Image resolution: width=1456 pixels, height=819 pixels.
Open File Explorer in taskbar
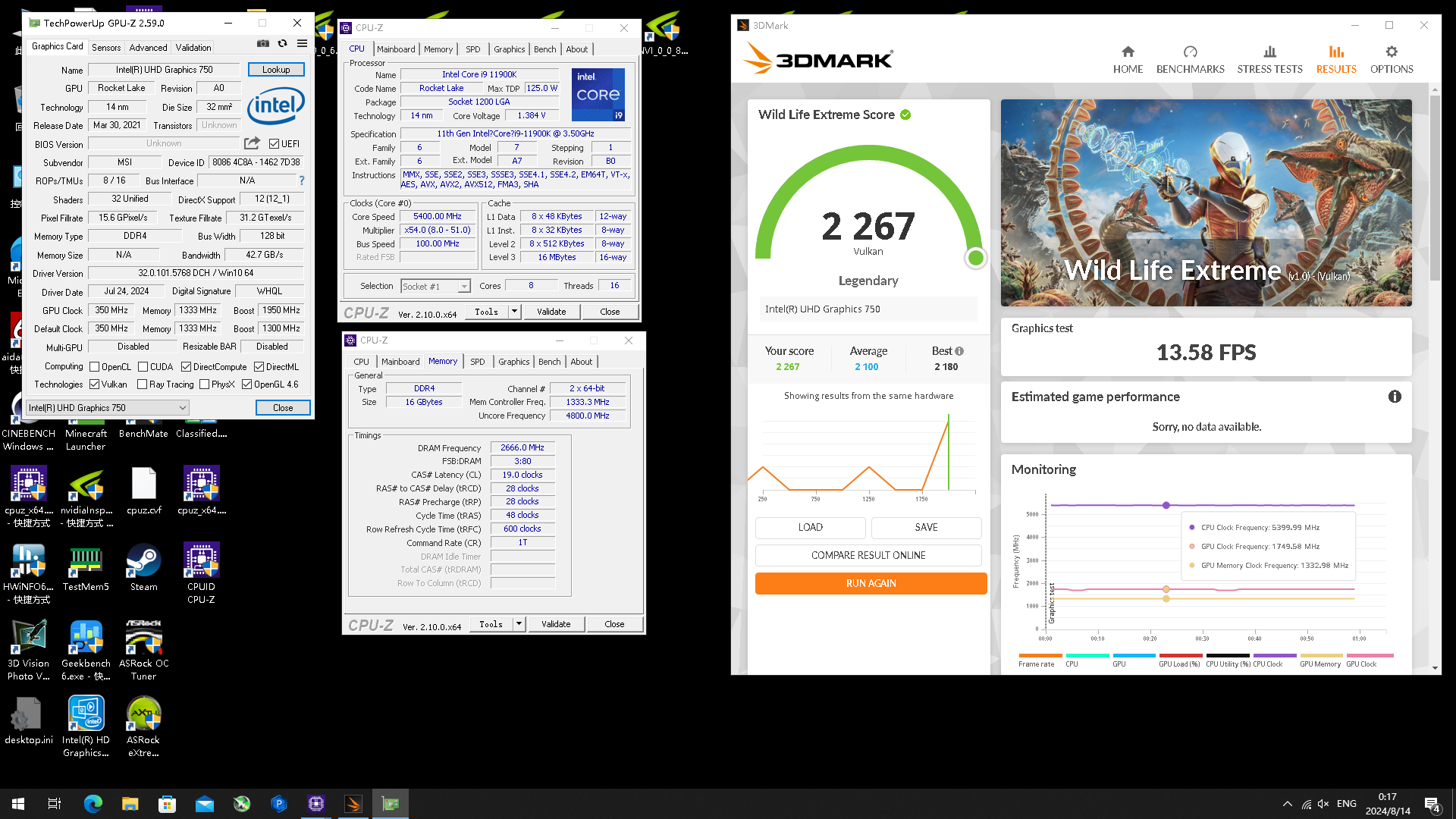(x=130, y=804)
